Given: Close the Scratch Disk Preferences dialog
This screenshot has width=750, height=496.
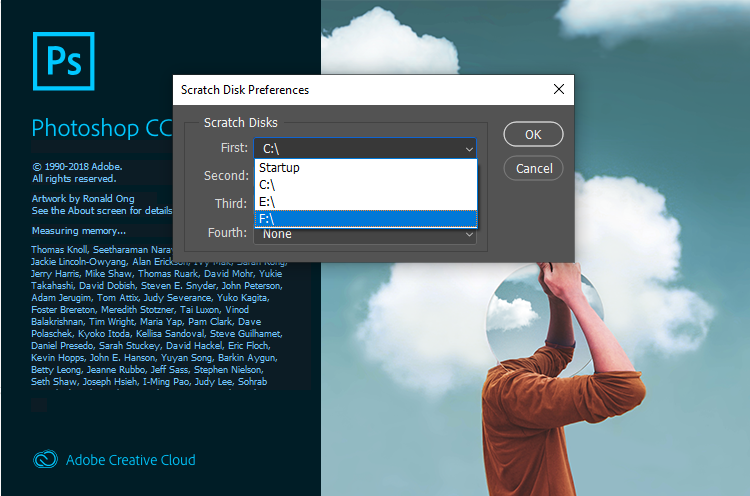Looking at the screenshot, I should 558,89.
